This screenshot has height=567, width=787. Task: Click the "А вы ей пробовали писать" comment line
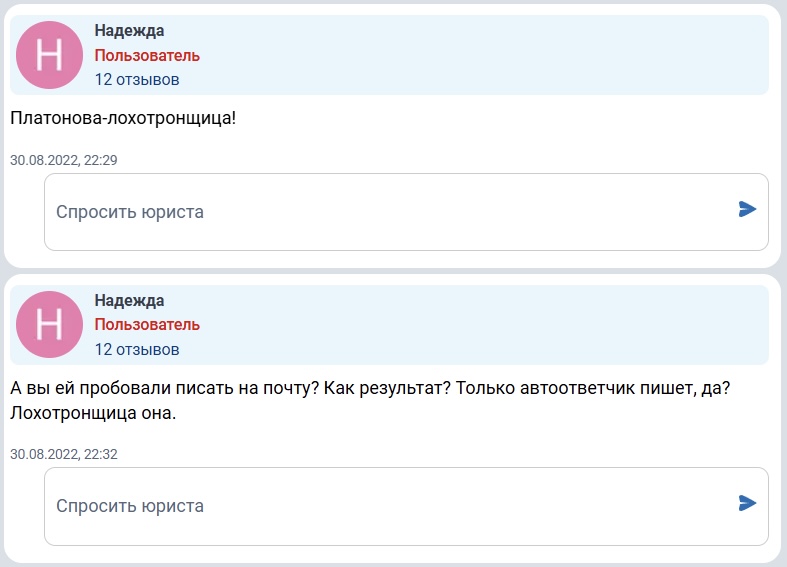[x=370, y=388]
